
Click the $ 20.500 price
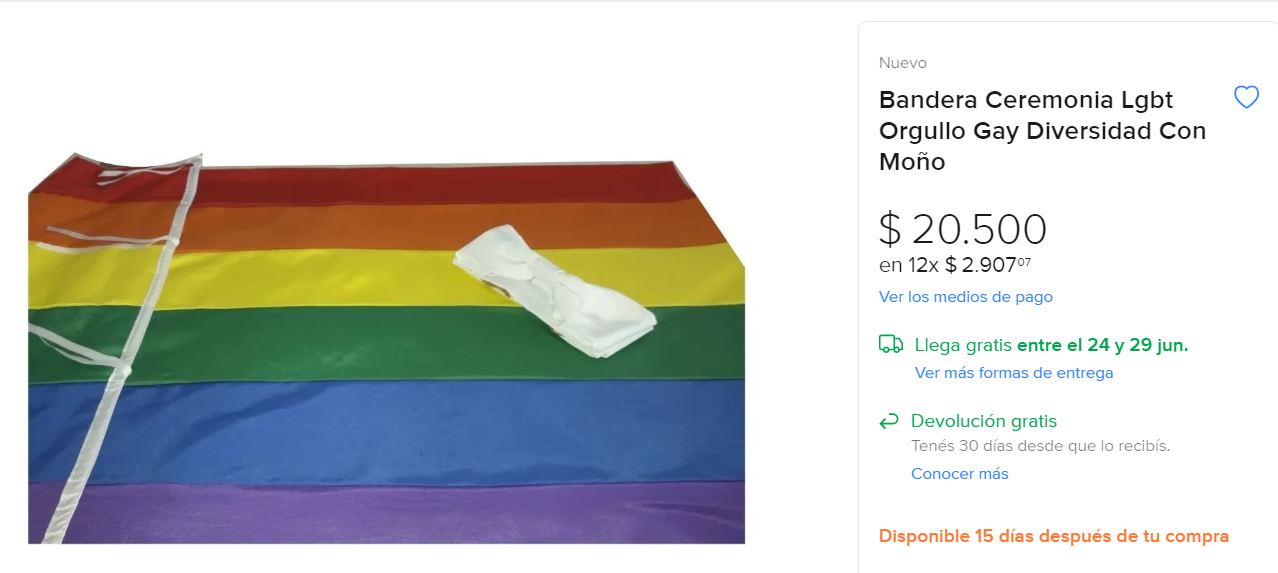click(x=962, y=229)
